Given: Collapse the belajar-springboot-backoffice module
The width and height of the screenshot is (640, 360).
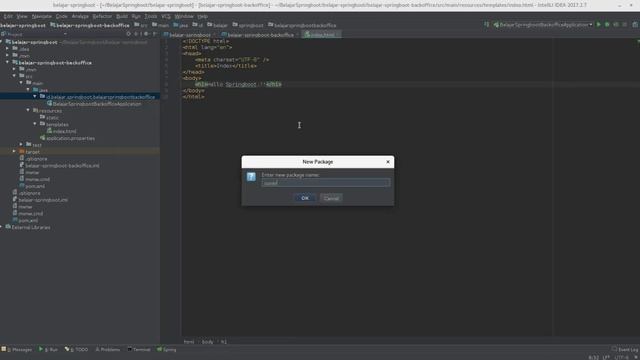Looking at the screenshot, I should [7, 62].
